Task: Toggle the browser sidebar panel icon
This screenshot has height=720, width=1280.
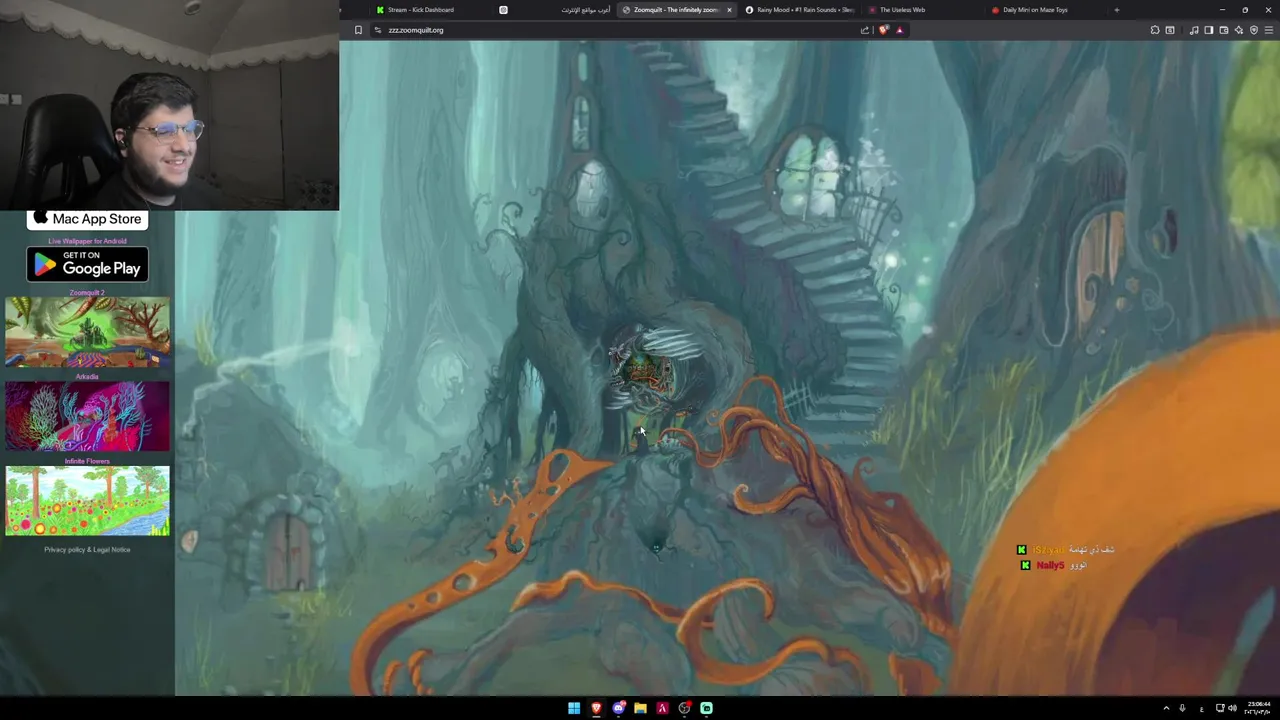Action: tap(1209, 30)
